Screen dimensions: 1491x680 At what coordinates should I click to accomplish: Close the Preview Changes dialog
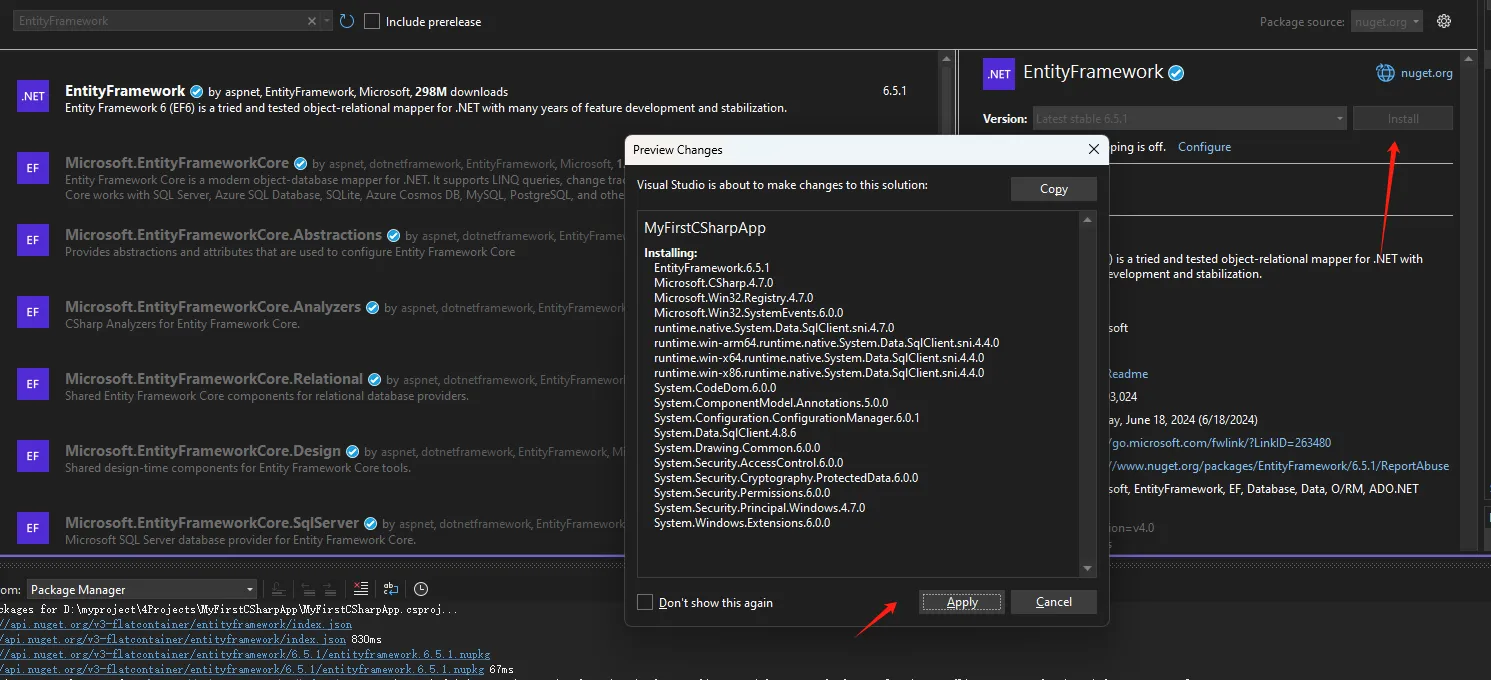[1093, 149]
